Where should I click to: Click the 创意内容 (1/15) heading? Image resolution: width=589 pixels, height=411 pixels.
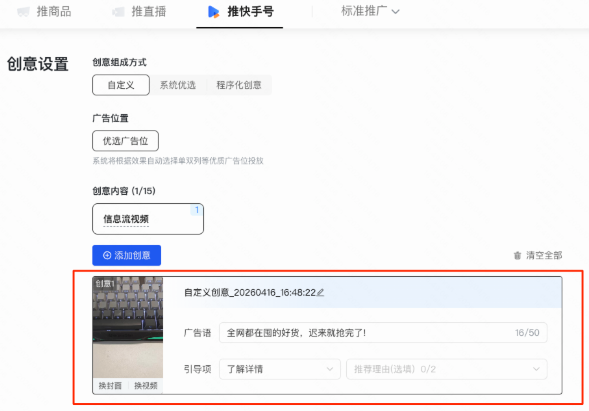pyautogui.click(x=124, y=191)
